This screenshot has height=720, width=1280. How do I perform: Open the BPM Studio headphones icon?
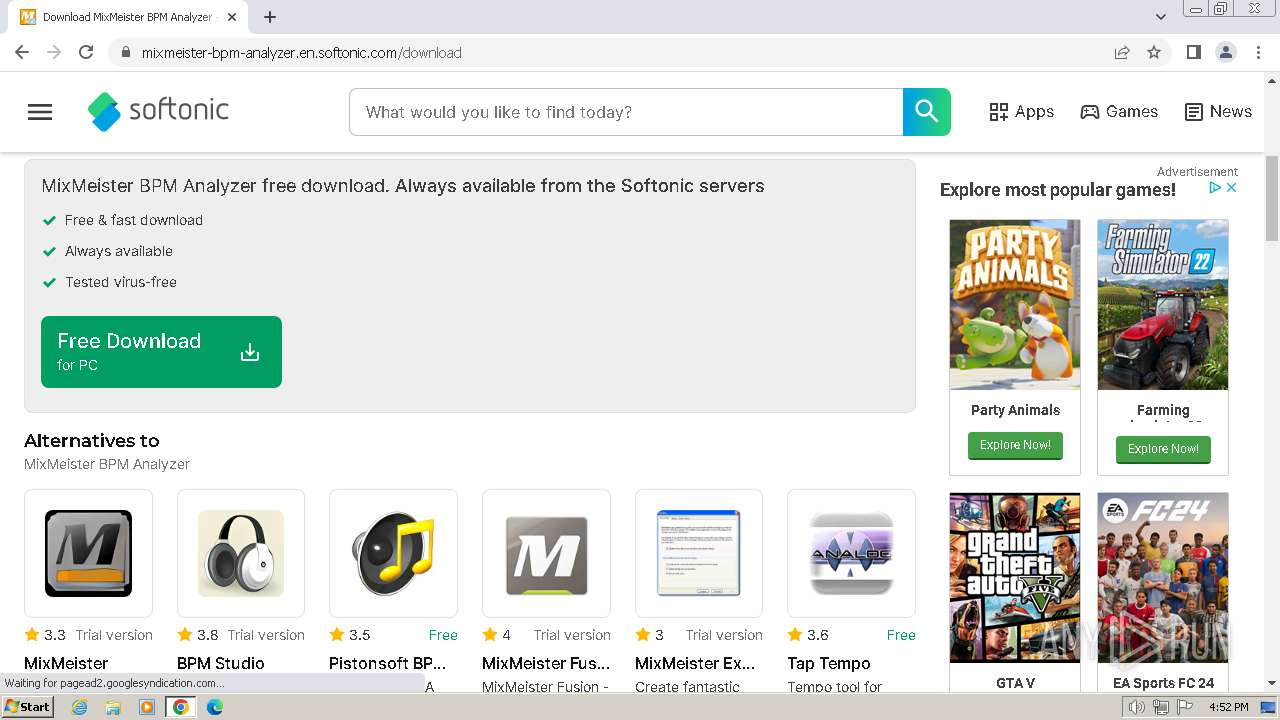pyautogui.click(x=241, y=553)
